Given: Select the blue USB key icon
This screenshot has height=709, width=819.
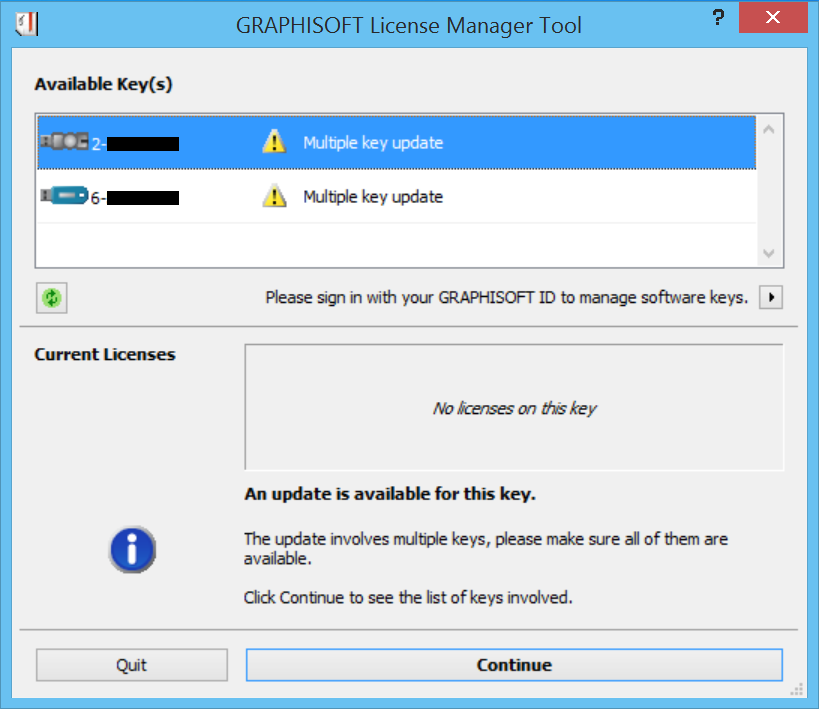Looking at the screenshot, I should [65, 196].
